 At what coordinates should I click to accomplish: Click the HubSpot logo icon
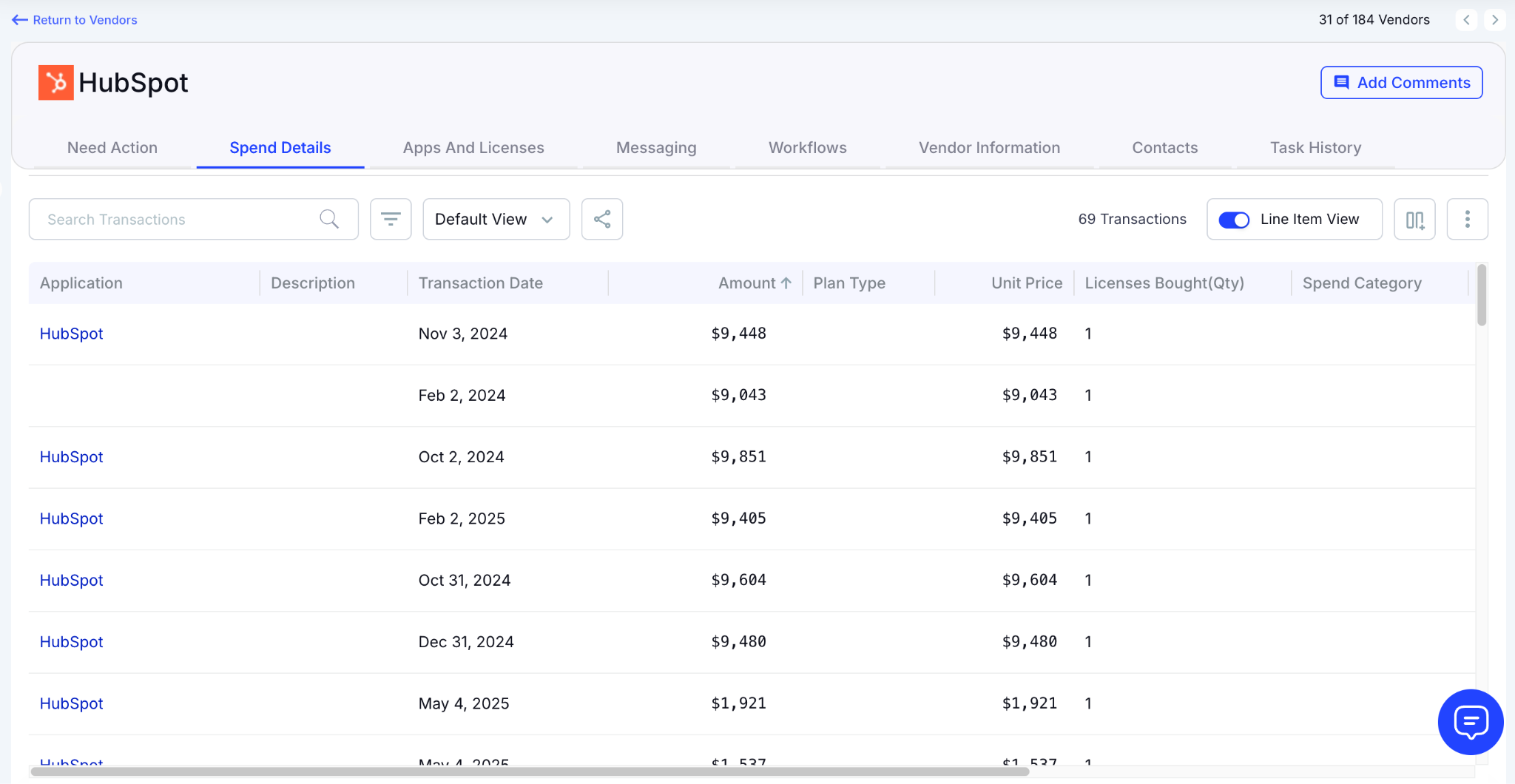[56, 82]
